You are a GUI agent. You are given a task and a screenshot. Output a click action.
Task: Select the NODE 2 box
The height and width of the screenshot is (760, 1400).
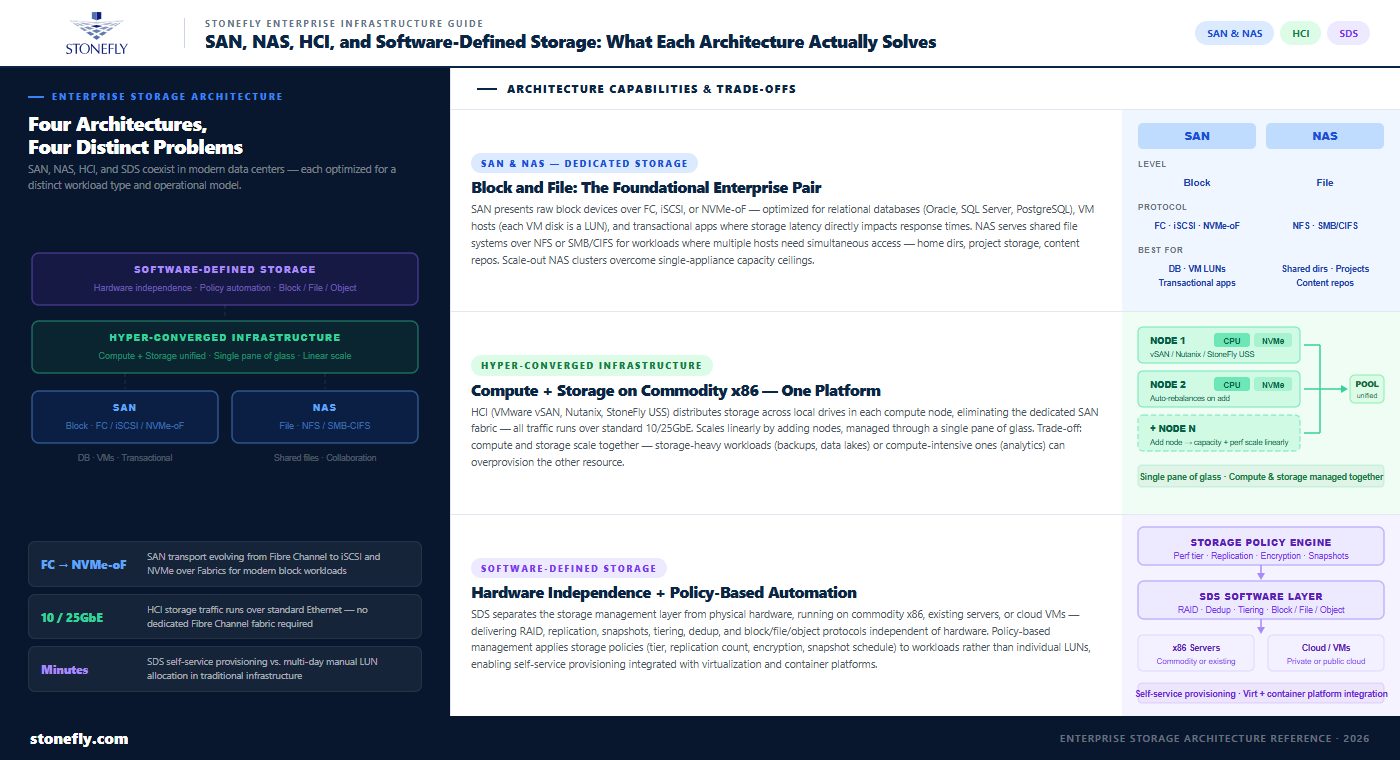point(1219,389)
